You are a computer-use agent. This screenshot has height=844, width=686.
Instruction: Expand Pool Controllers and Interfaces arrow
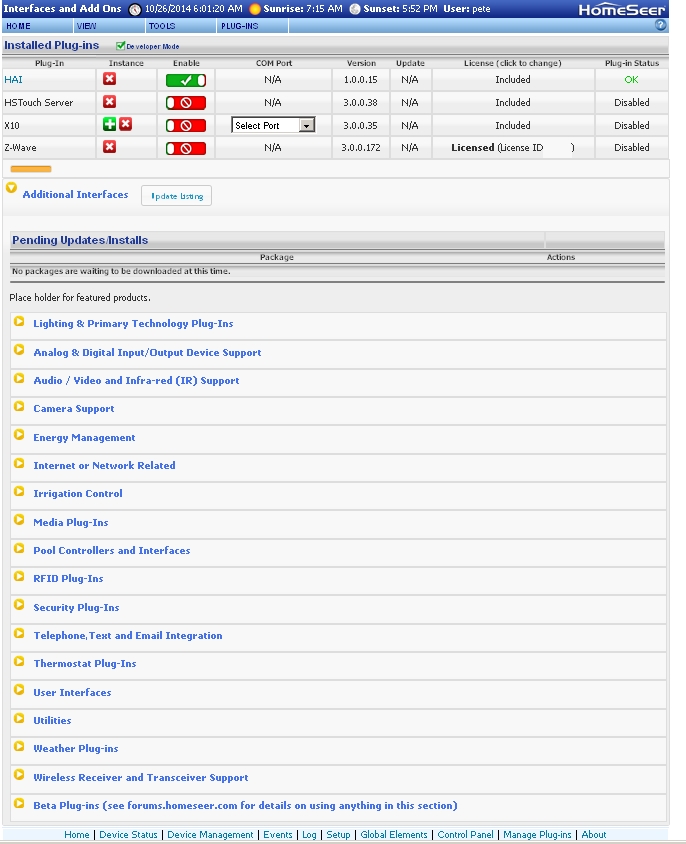tap(19, 548)
